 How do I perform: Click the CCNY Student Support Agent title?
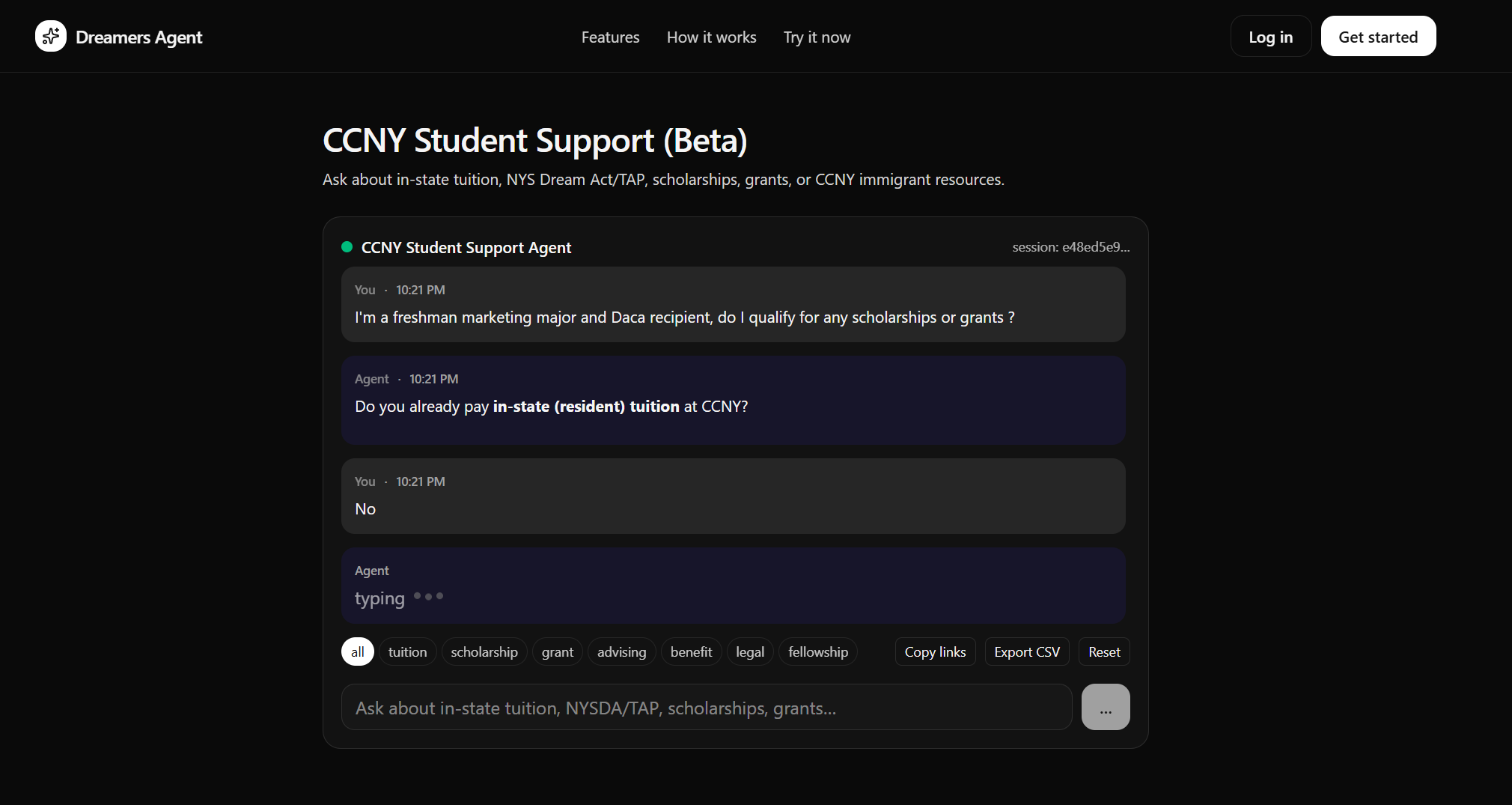[466, 248]
